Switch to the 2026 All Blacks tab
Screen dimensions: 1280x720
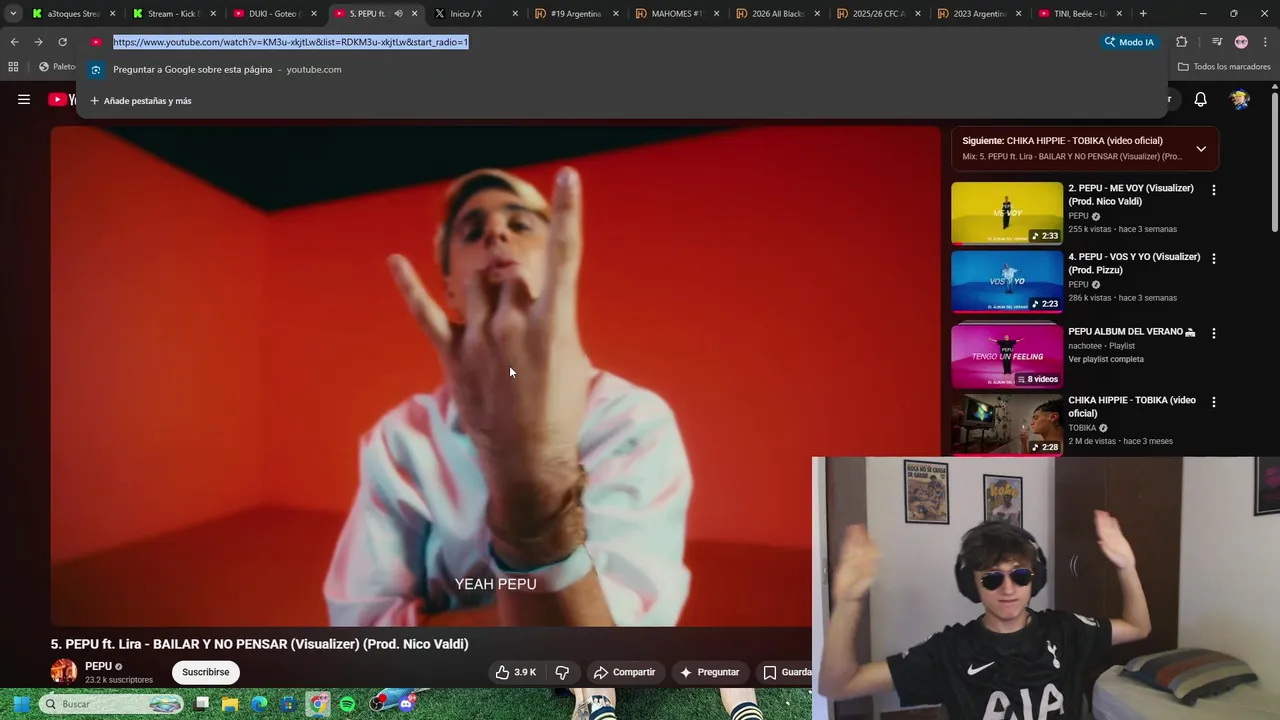(x=778, y=14)
